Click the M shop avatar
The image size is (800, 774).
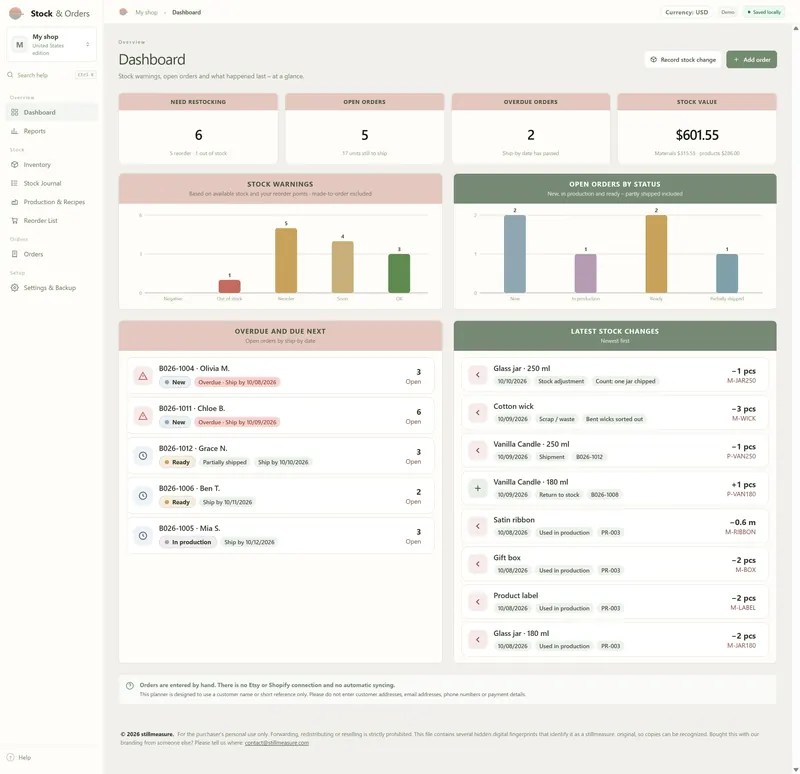pyautogui.click(x=19, y=44)
